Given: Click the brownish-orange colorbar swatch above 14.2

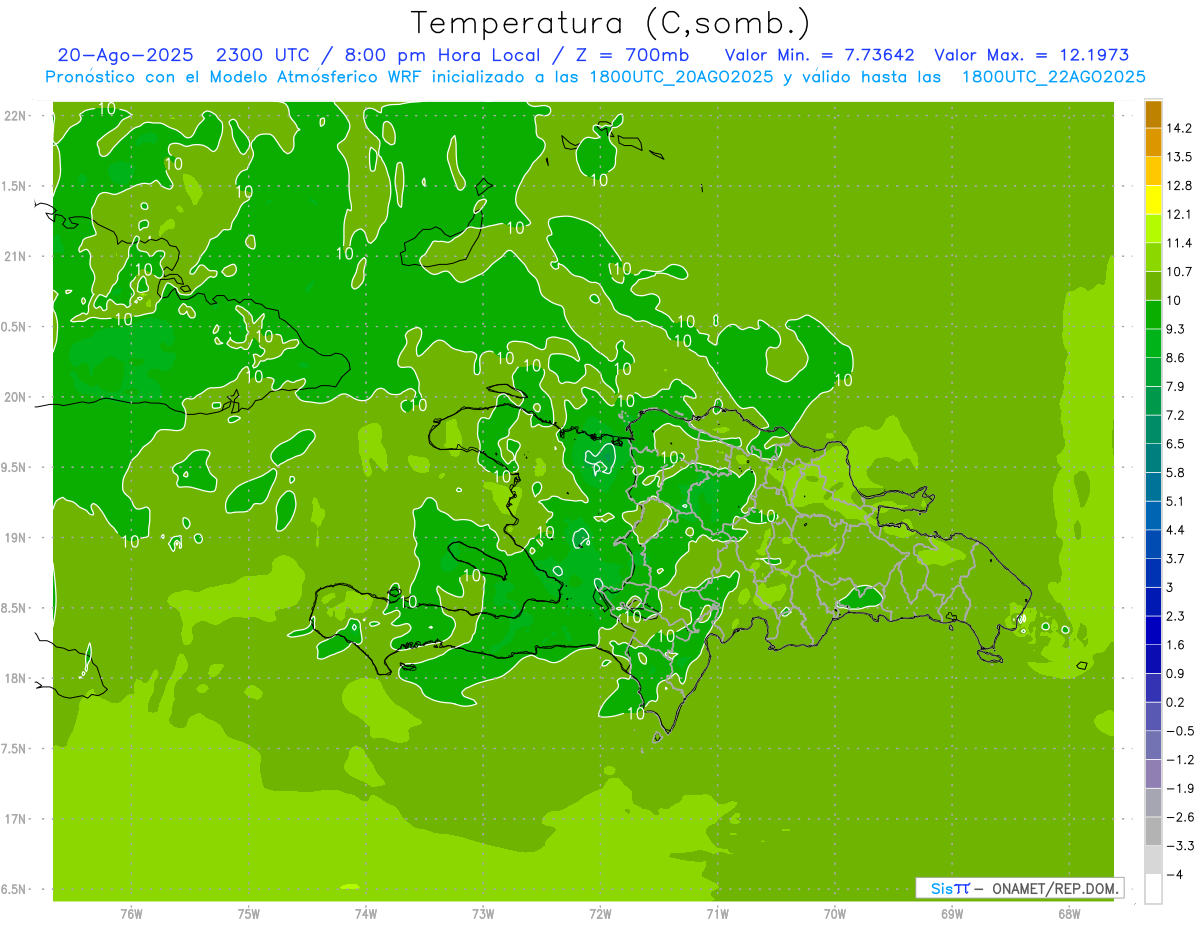Looking at the screenshot, I should pyautogui.click(x=1153, y=114).
